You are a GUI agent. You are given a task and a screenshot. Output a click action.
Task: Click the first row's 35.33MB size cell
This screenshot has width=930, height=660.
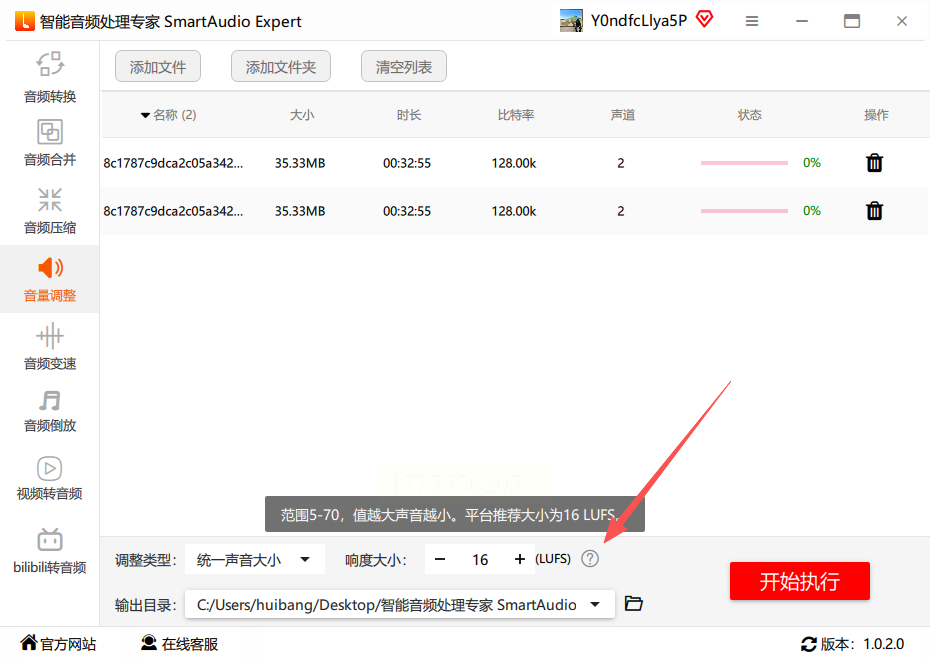[x=300, y=163]
